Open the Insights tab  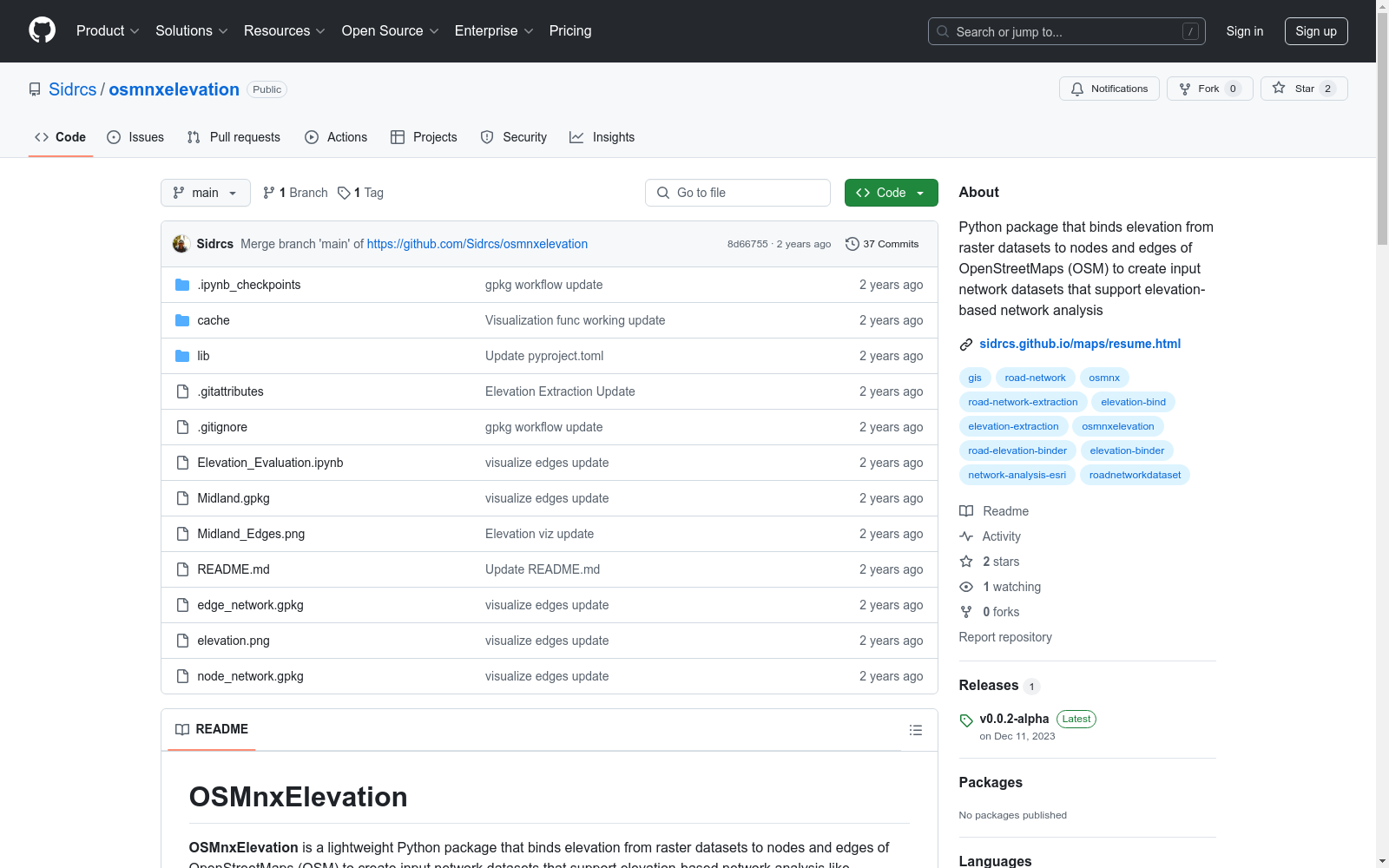coord(602,137)
